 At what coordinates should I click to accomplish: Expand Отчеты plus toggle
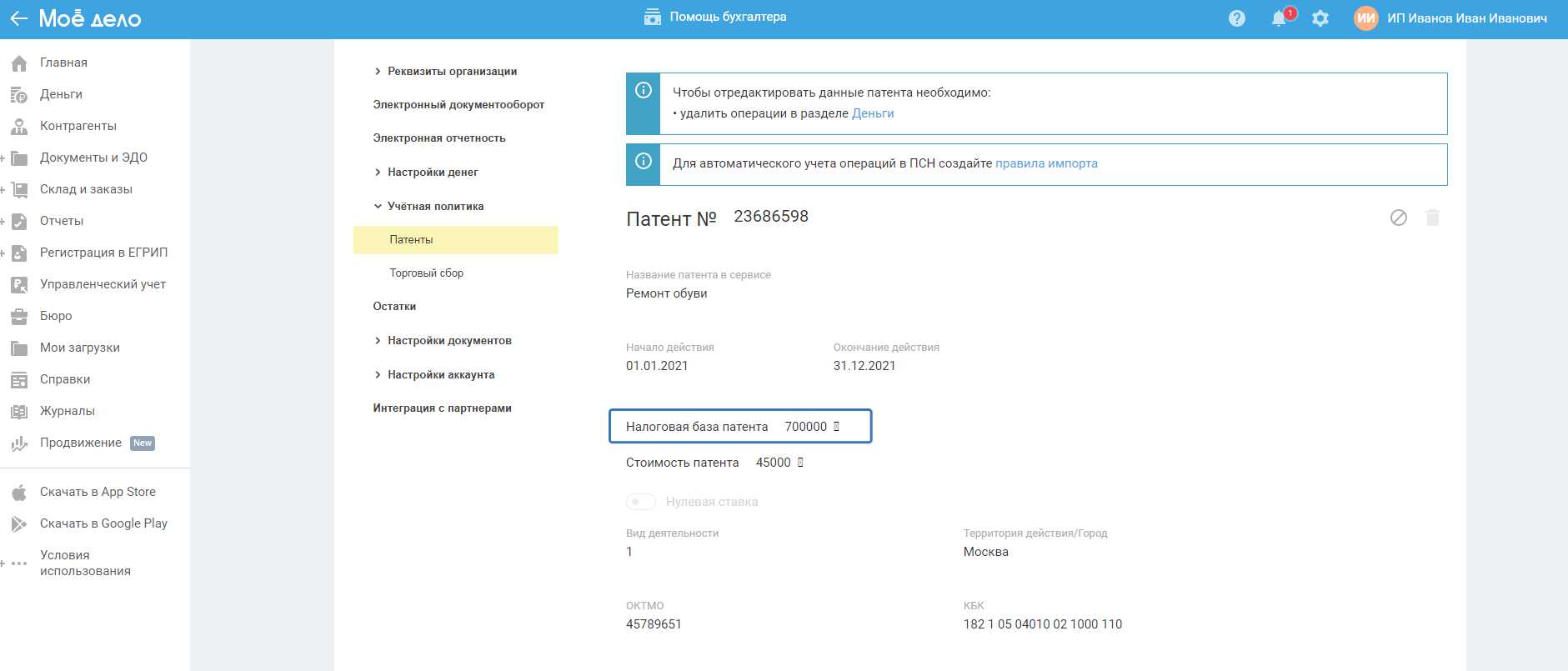(3, 222)
